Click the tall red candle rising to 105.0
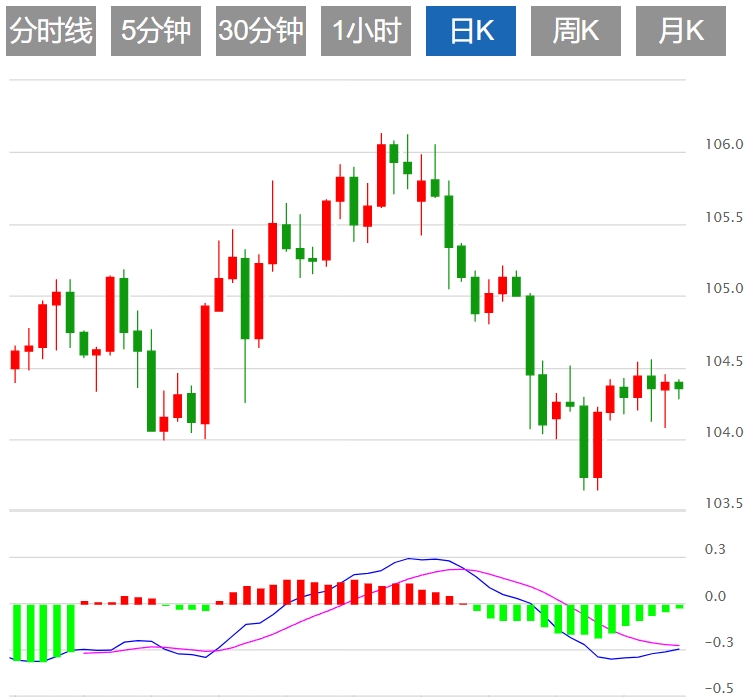Viewport: 746px width, 697px height. point(205,365)
